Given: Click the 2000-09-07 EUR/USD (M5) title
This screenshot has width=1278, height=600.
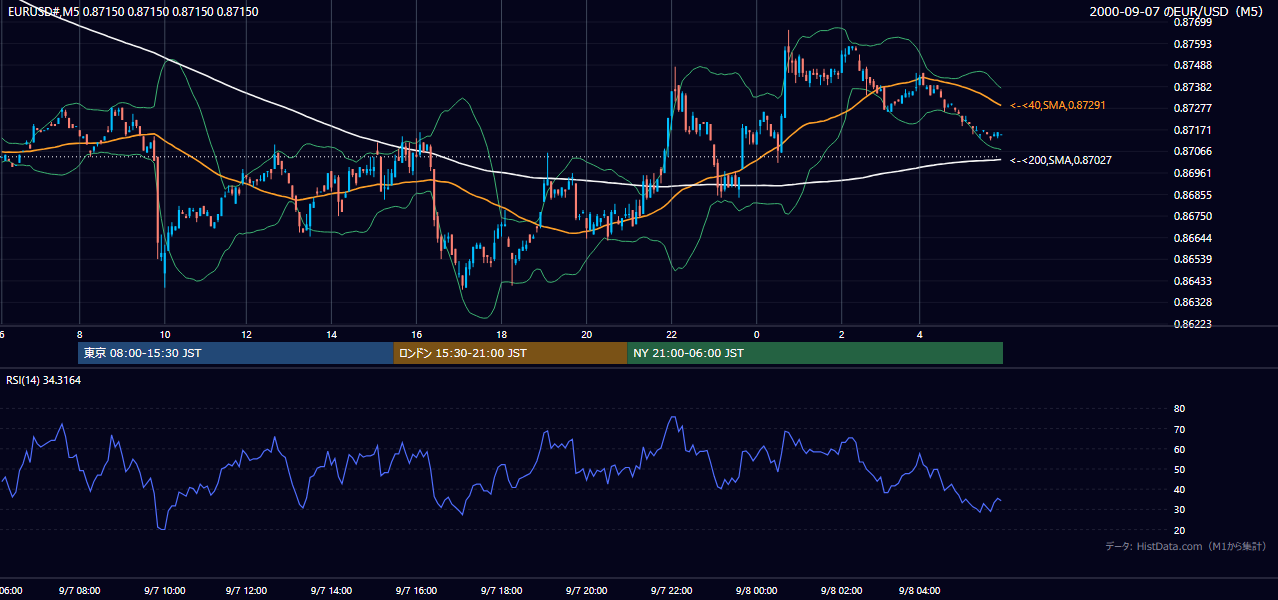Looking at the screenshot, I should [x=1178, y=11].
